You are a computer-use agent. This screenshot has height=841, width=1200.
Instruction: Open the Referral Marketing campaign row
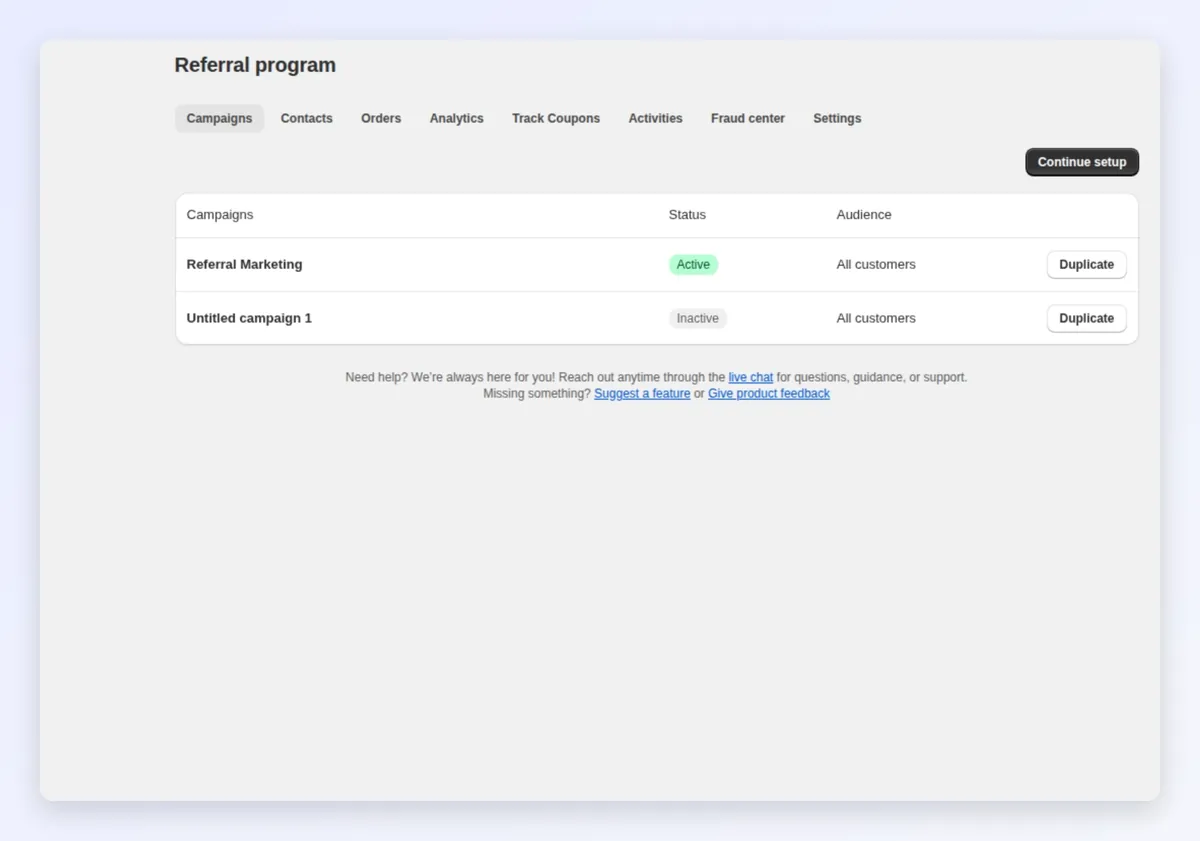tap(657, 264)
